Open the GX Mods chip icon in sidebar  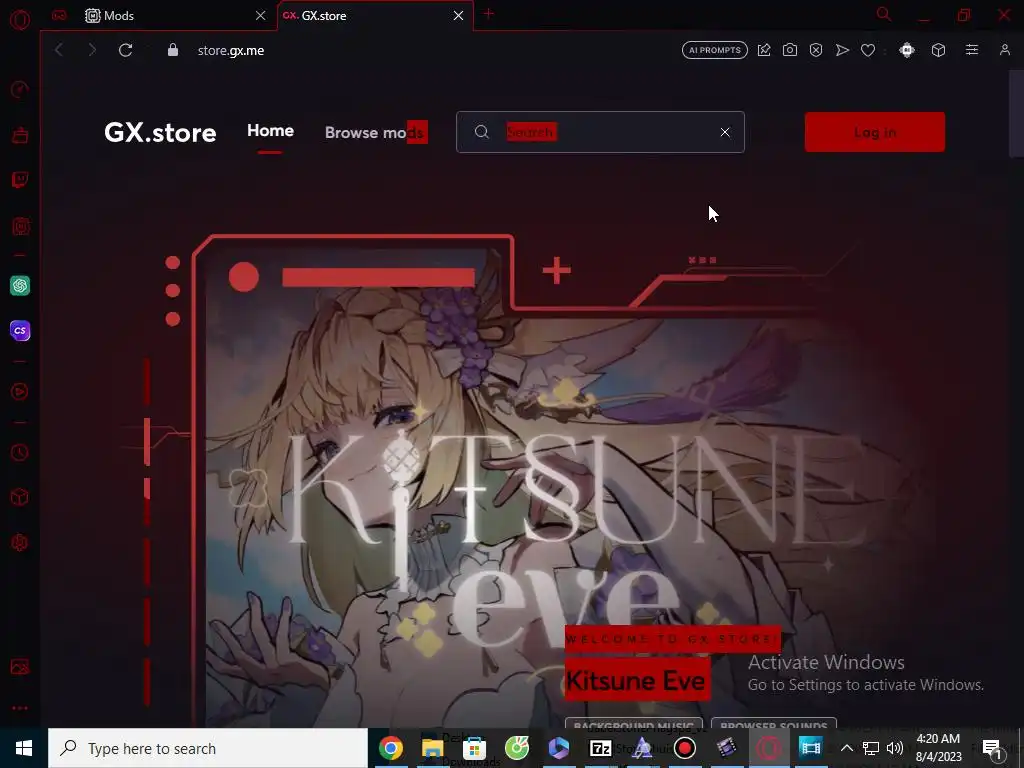tap(20, 226)
